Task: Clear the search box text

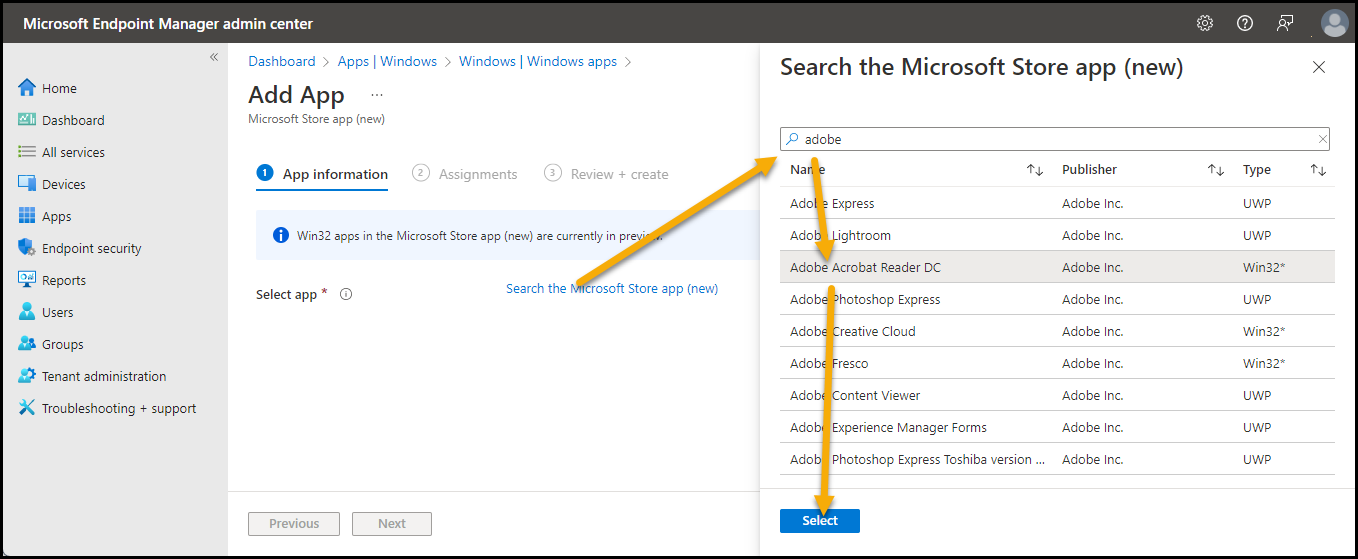Action: [1322, 139]
